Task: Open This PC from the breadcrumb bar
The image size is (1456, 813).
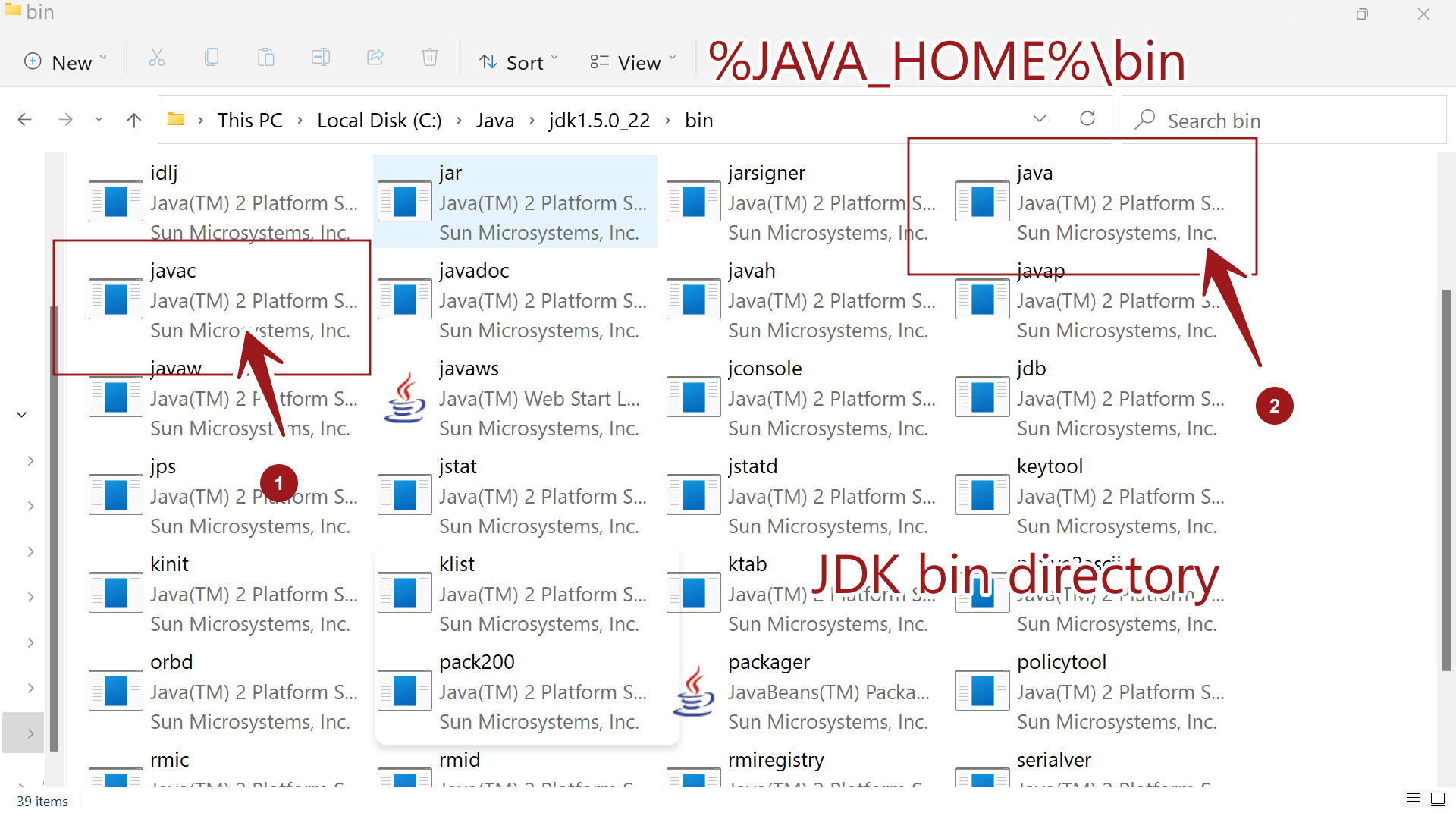Action: [x=249, y=120]
